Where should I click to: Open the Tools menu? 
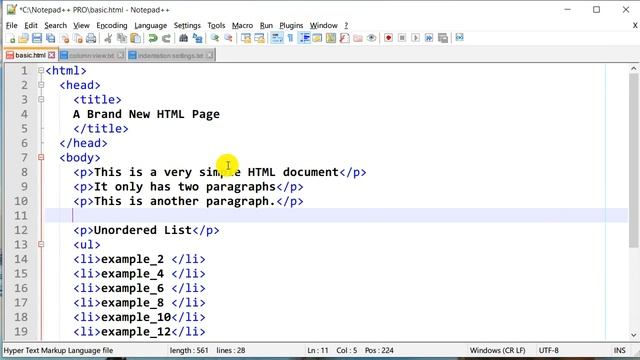click(x=216, y=25)
